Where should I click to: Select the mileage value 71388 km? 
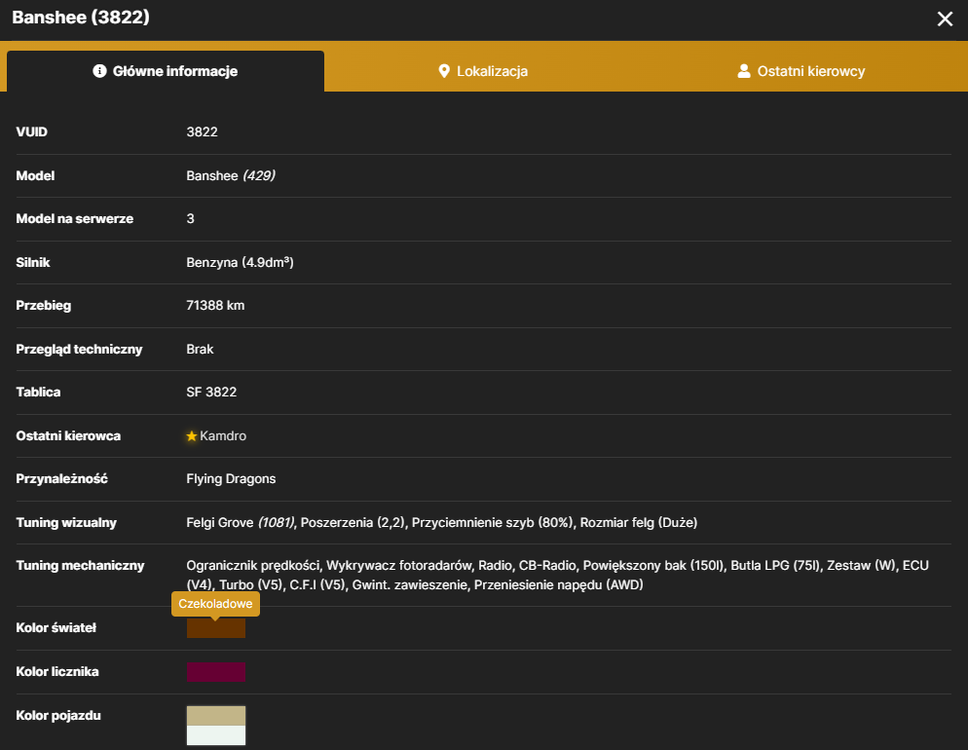point(215,306)
